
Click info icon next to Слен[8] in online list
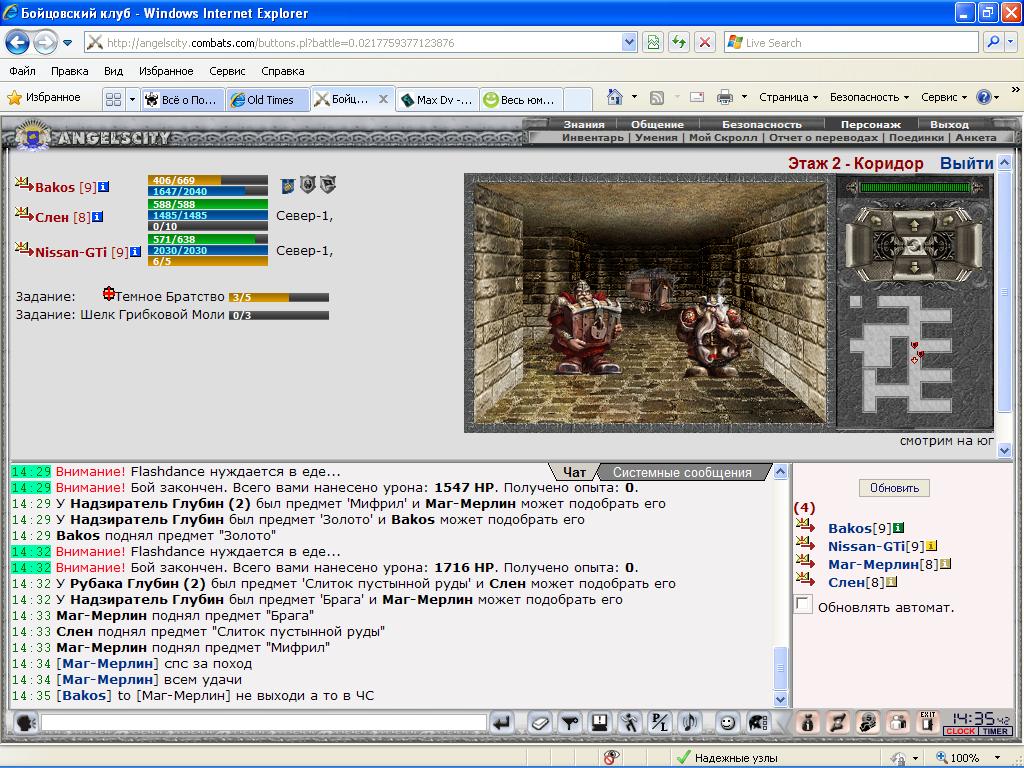[891, 582]
